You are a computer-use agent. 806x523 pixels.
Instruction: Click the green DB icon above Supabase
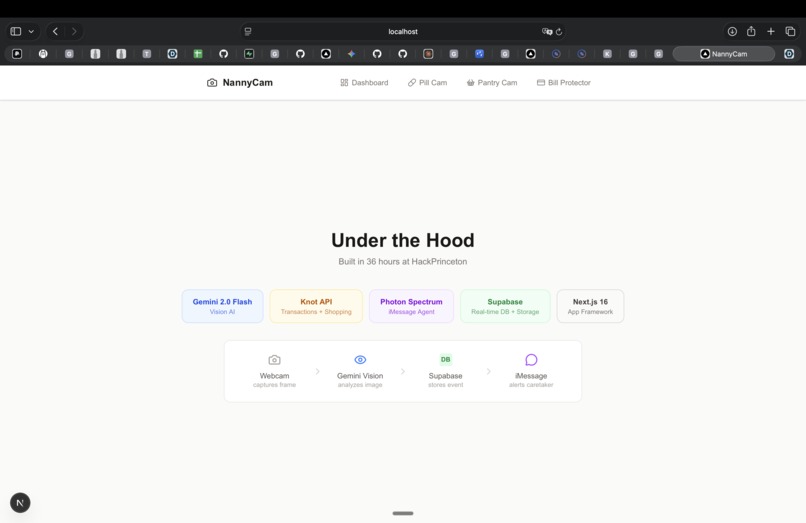[x=446, y=359]
